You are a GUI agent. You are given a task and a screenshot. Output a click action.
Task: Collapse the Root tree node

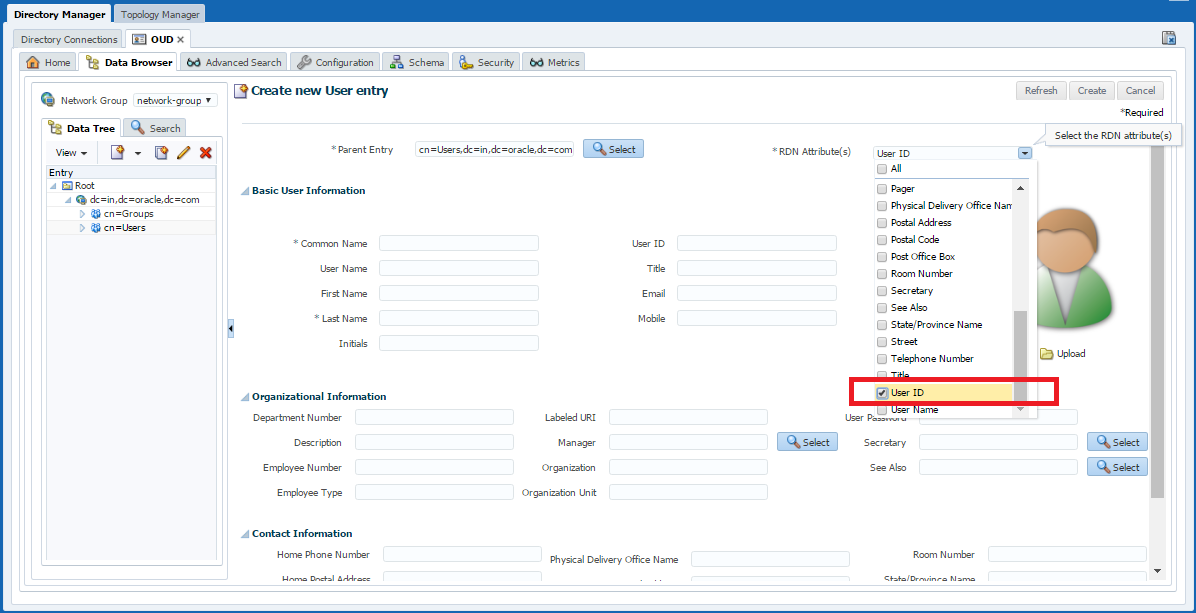(53, 186)
